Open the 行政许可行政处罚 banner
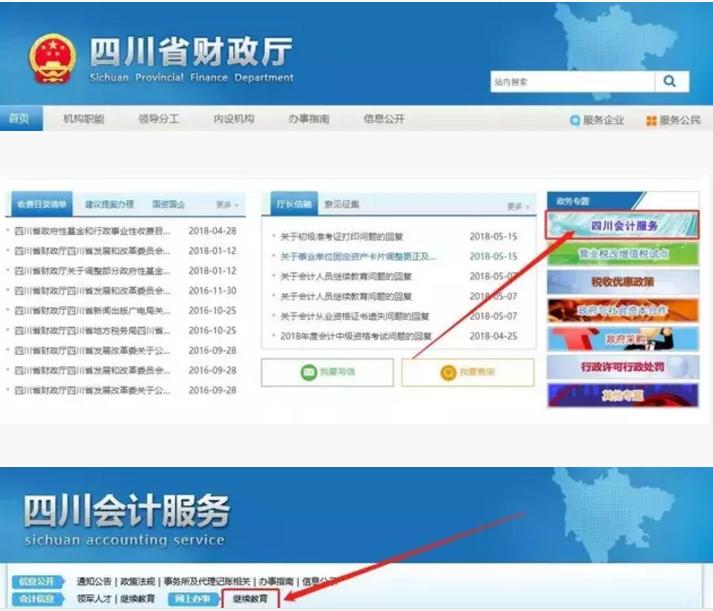The height and width of the screenshot is (611, 713). (622, 367)
